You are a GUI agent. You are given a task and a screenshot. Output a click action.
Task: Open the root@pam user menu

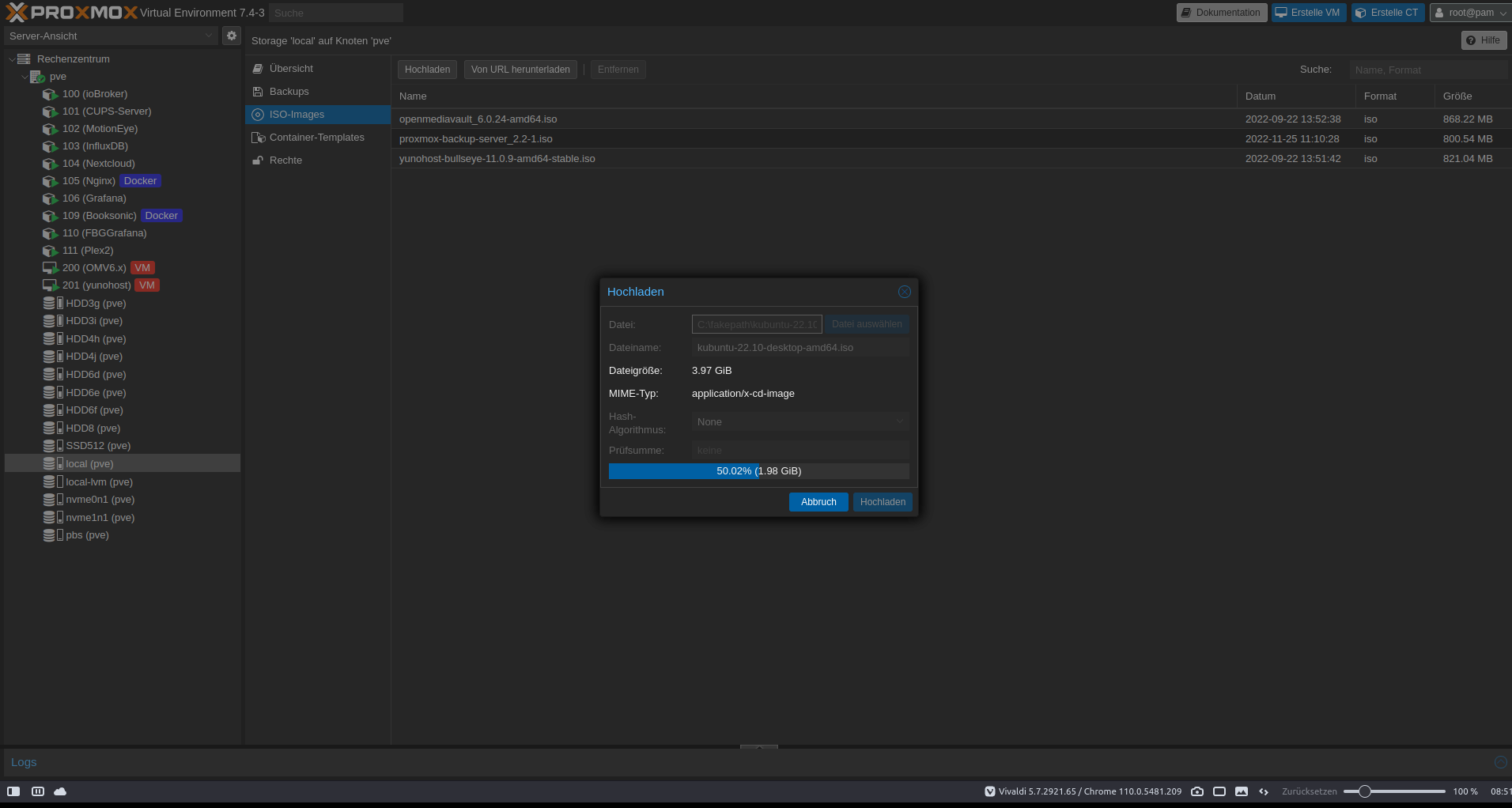tap(1470, 13)
